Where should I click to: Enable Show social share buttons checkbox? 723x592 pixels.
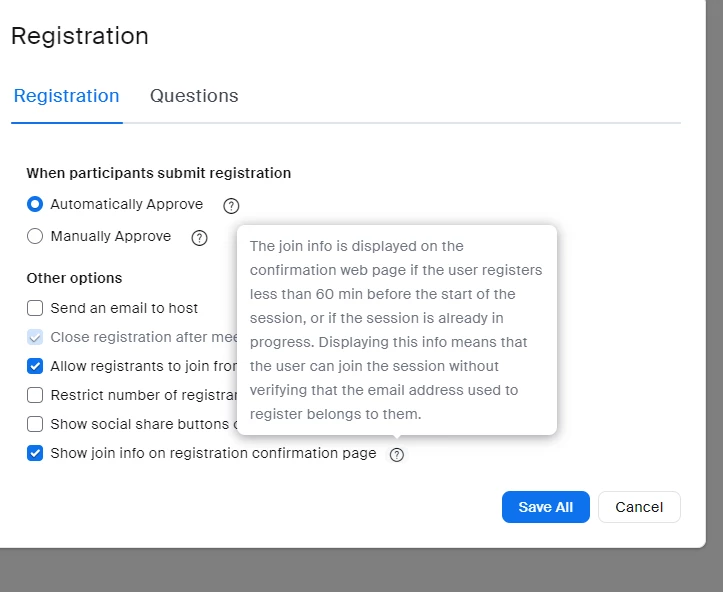[35, 424]
